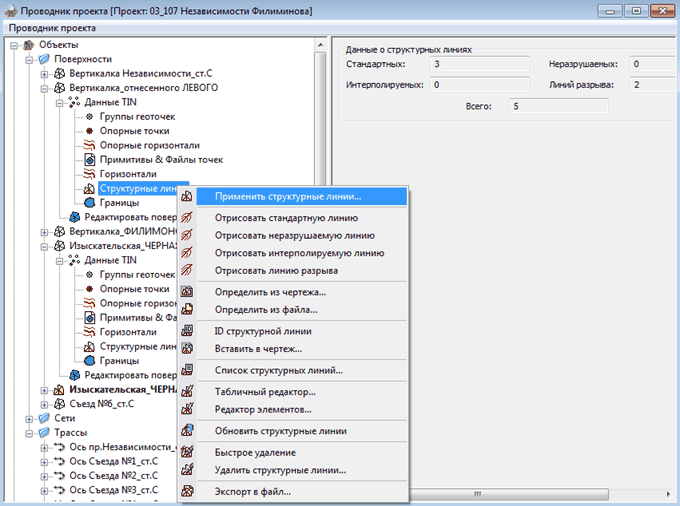Click the Экспорт в файл icon
Viewport: 680px width, 506px height.
(x=187, y=492)
